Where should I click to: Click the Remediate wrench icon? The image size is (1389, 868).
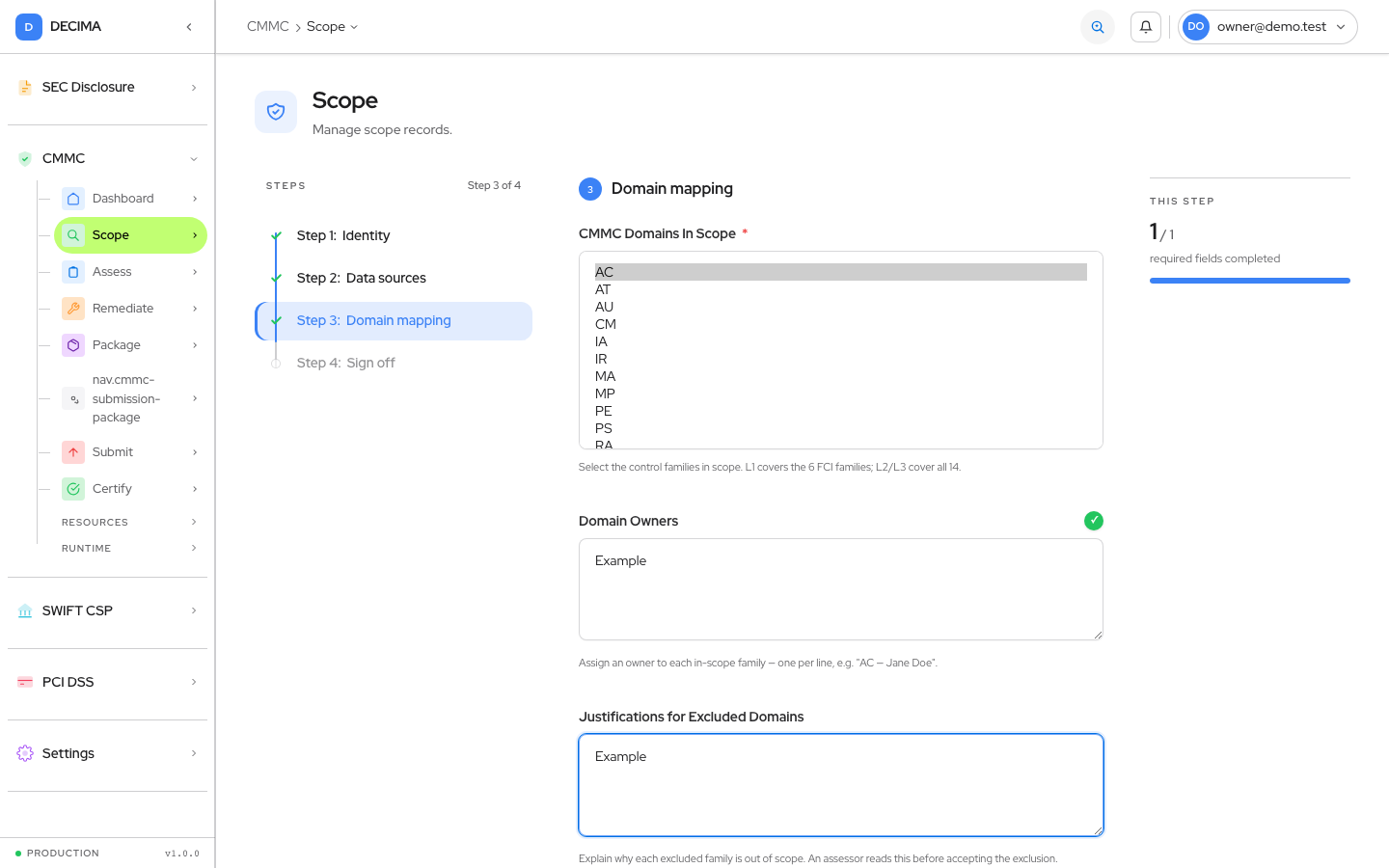73,309
